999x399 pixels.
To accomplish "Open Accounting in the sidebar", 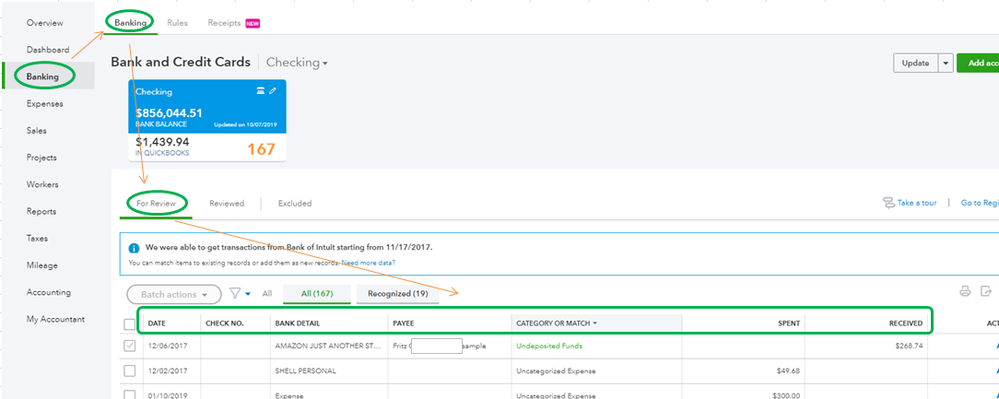I will pyautogui.click(x=48, y=292).
